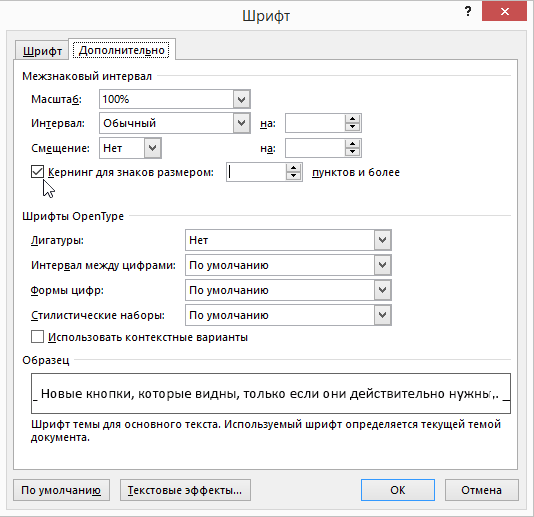
Task: Click into the kerning size input field
Action: pos(256,172)
